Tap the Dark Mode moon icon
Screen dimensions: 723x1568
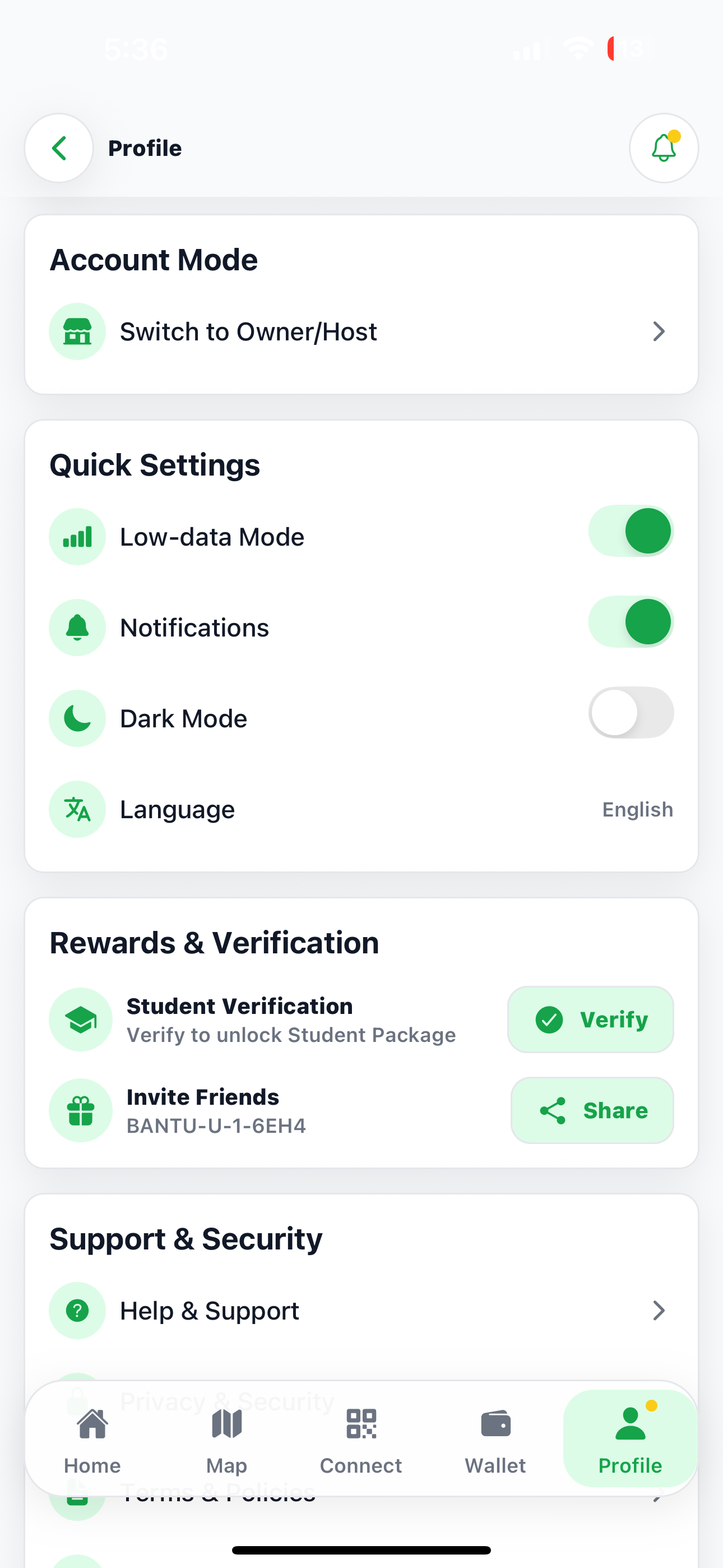coord(77,718)
